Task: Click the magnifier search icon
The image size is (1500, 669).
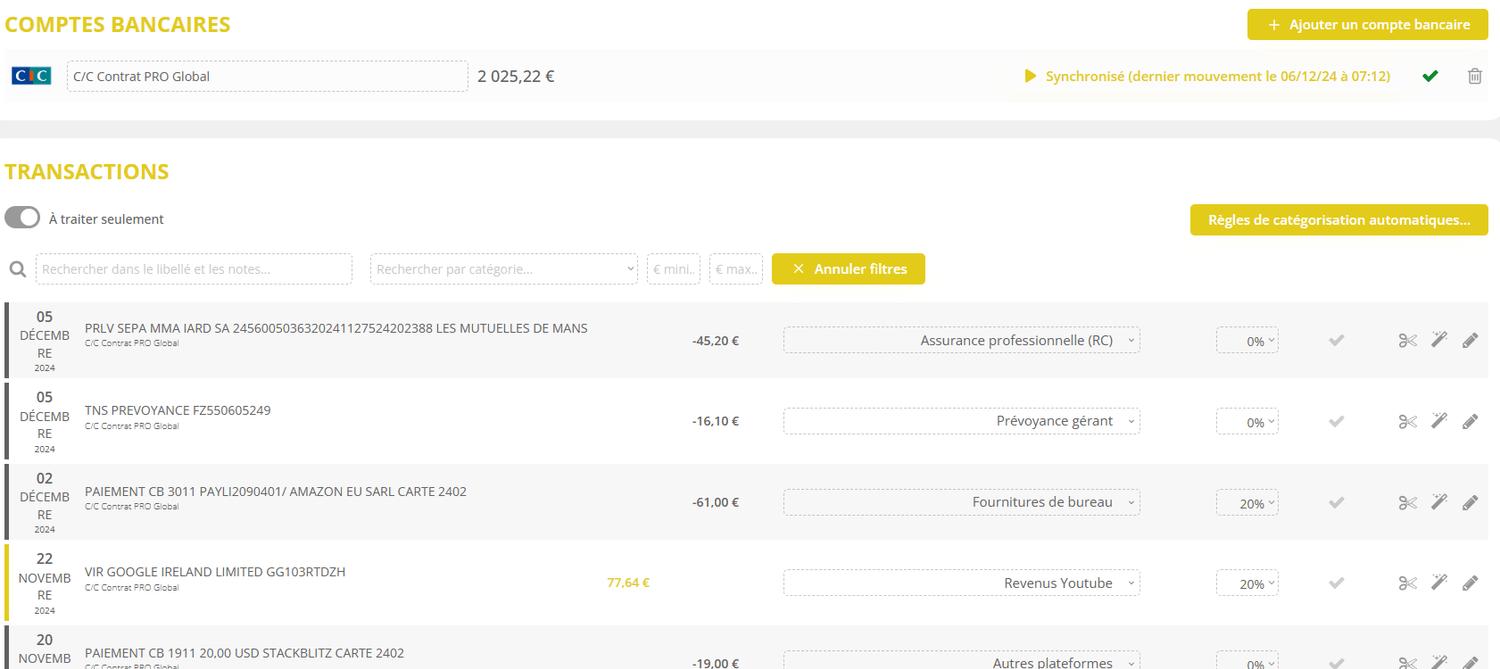Action: click(x=17, y=269)
